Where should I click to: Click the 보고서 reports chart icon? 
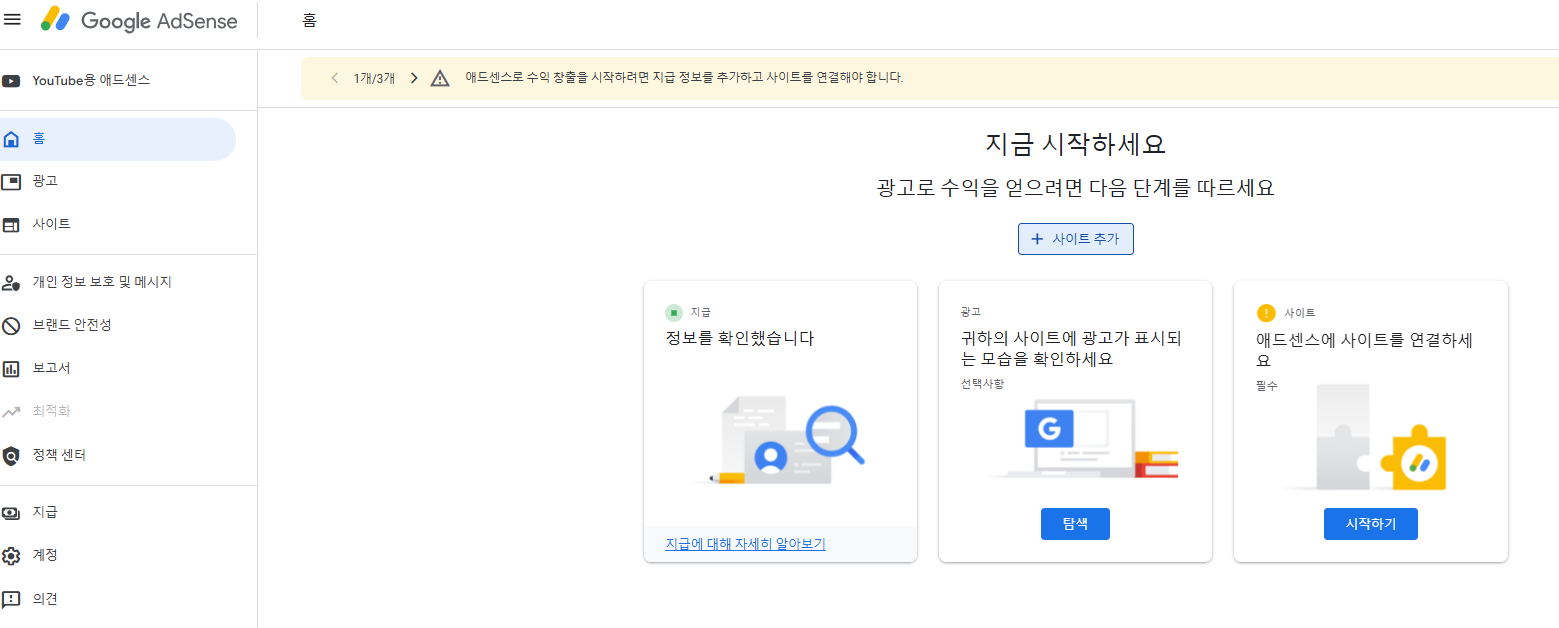[x=11, y=368]
